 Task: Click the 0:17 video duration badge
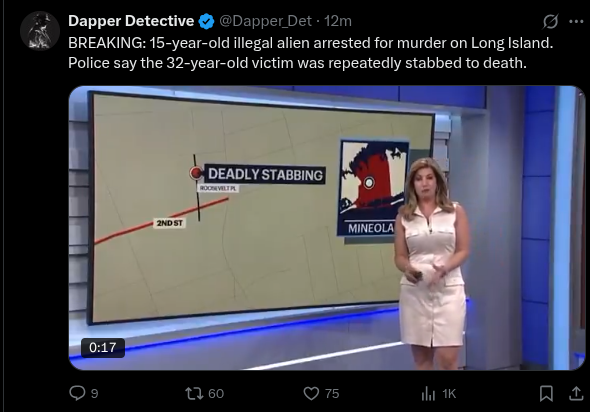coord(103,347)
